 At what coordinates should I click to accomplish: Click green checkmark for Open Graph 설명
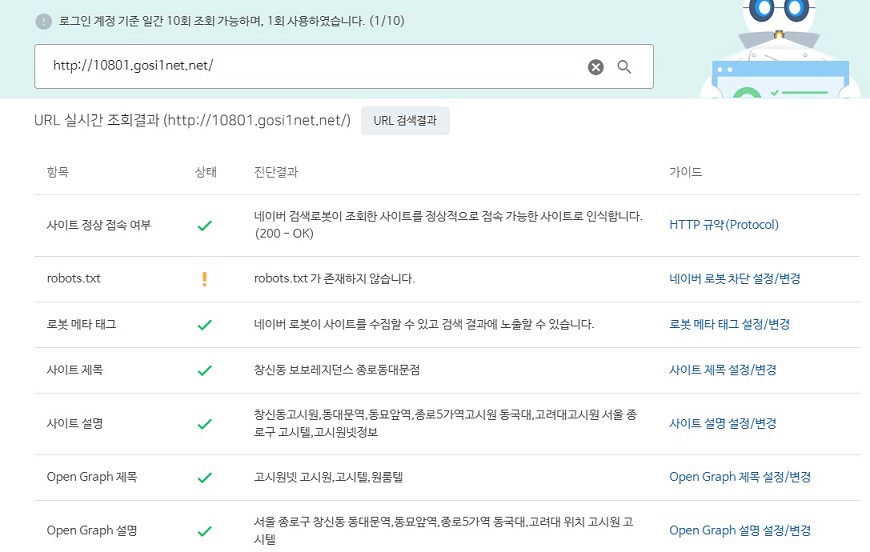[204, 531]
